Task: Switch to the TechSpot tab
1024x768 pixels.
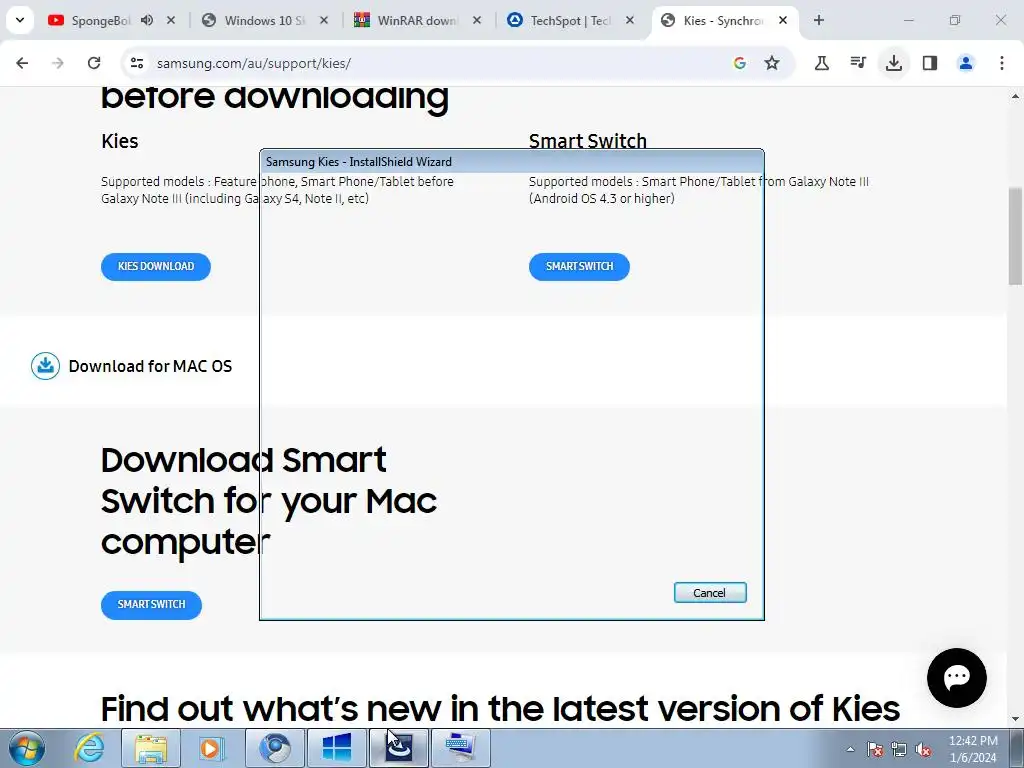Action: click(569, 20)
